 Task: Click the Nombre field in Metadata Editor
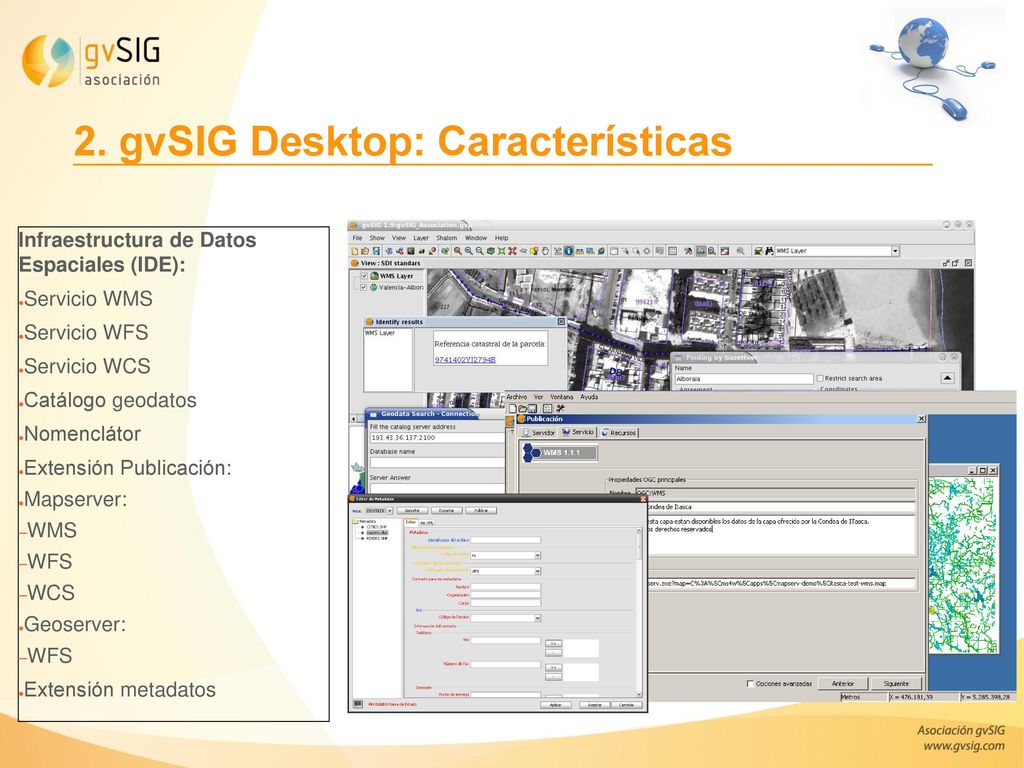point(505,588)
